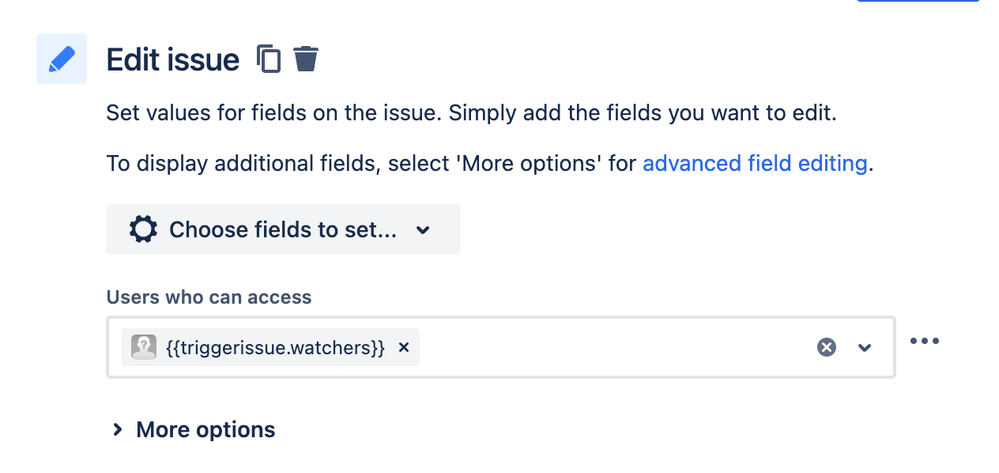Click the Edit issue heading

(173, 60)
